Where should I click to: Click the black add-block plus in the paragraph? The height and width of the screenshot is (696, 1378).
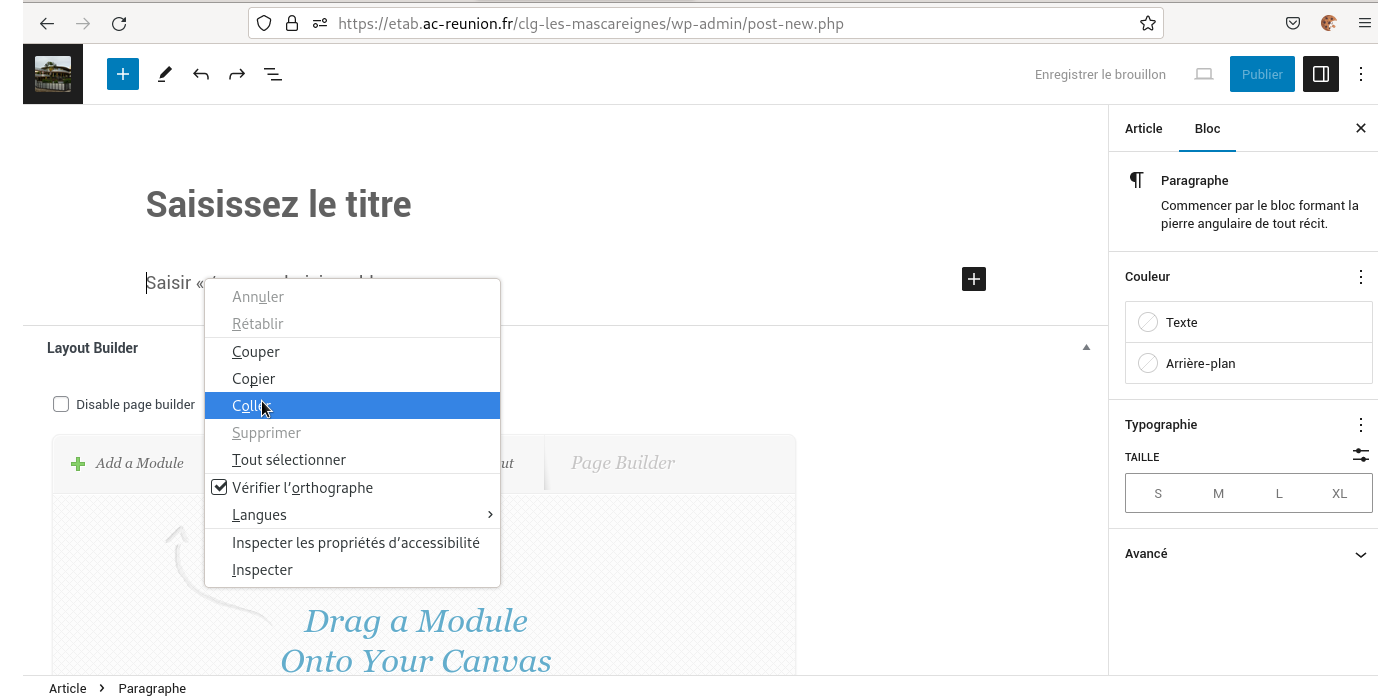point(973,279)
